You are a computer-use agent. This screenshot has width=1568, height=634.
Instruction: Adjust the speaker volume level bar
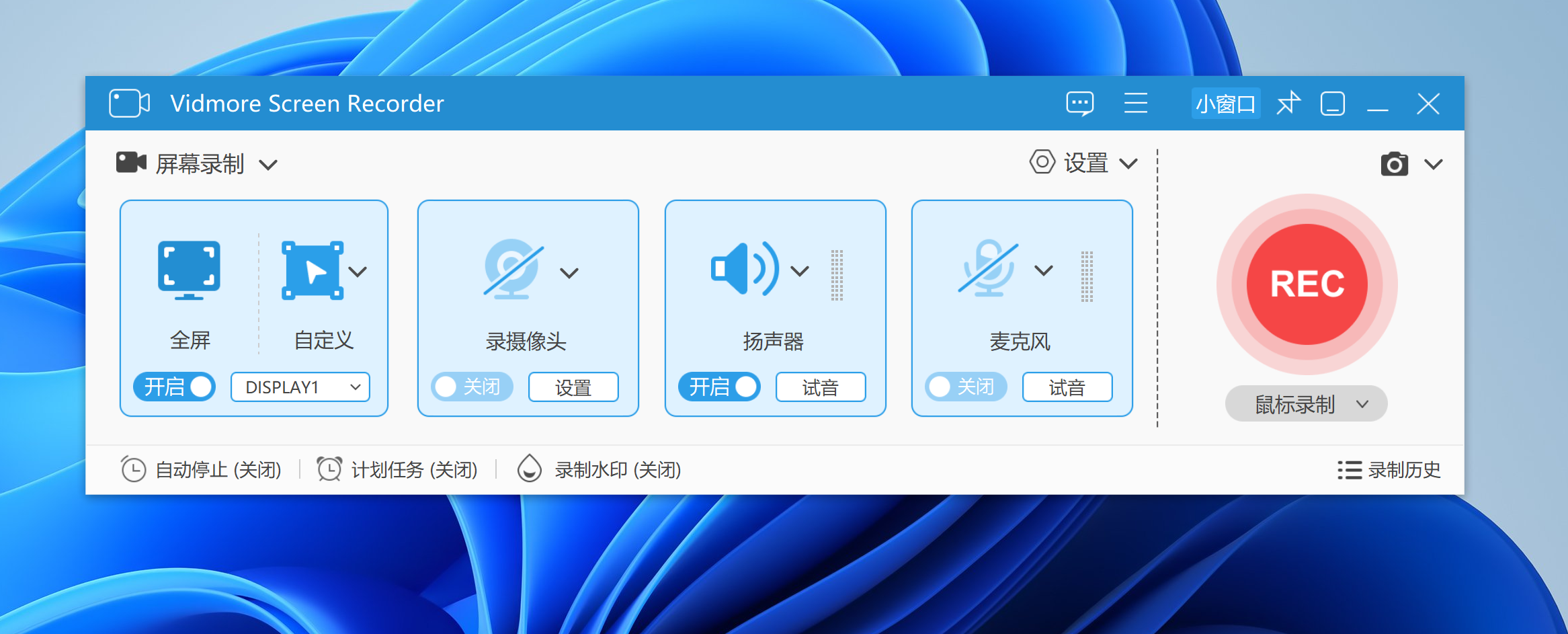(x=837, y=276)
